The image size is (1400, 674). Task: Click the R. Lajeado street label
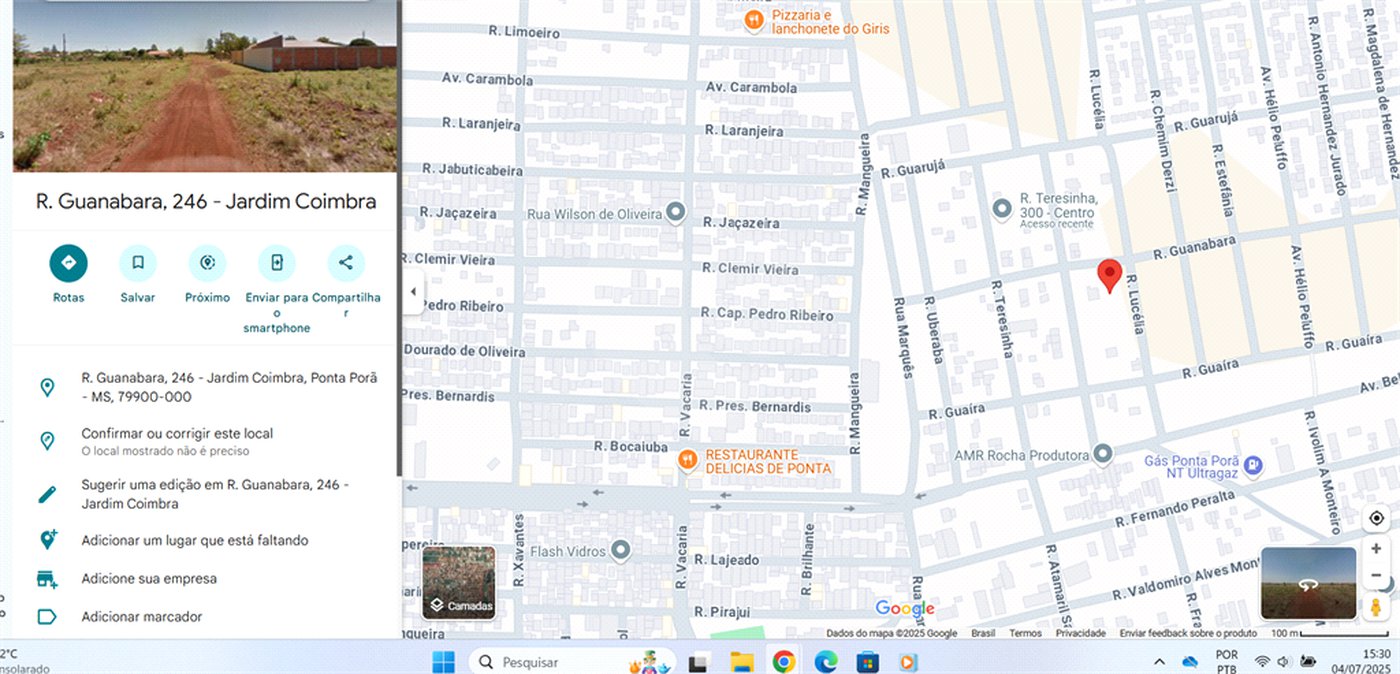(x=728, y=560)
